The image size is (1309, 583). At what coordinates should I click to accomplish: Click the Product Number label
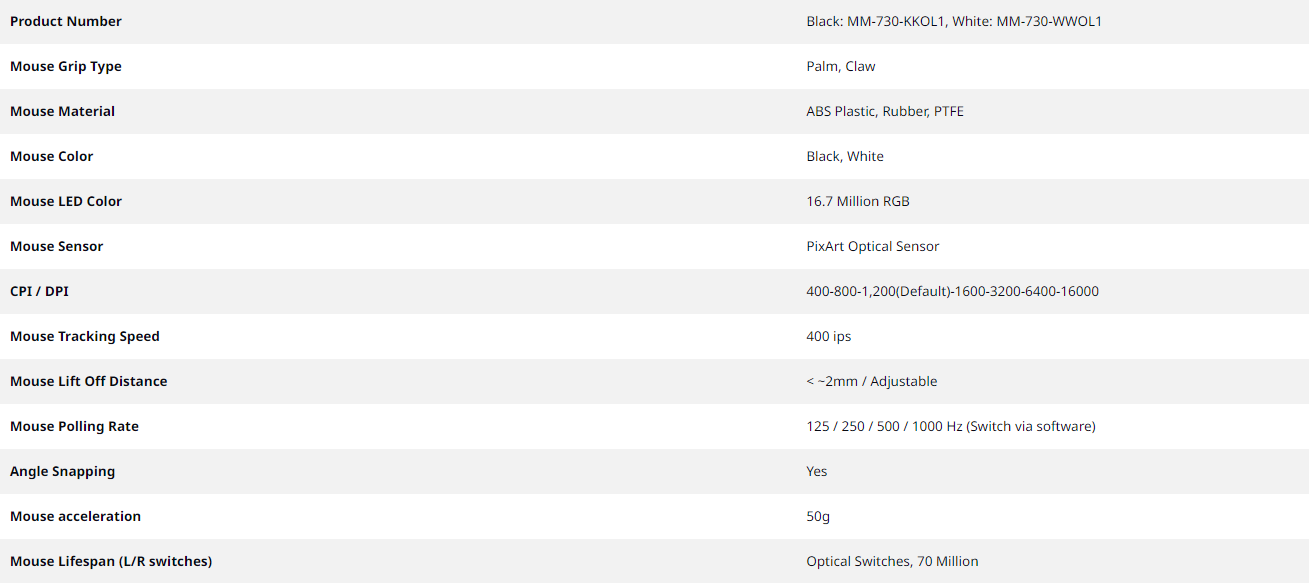pyautogui.click(x=66, y=21)
